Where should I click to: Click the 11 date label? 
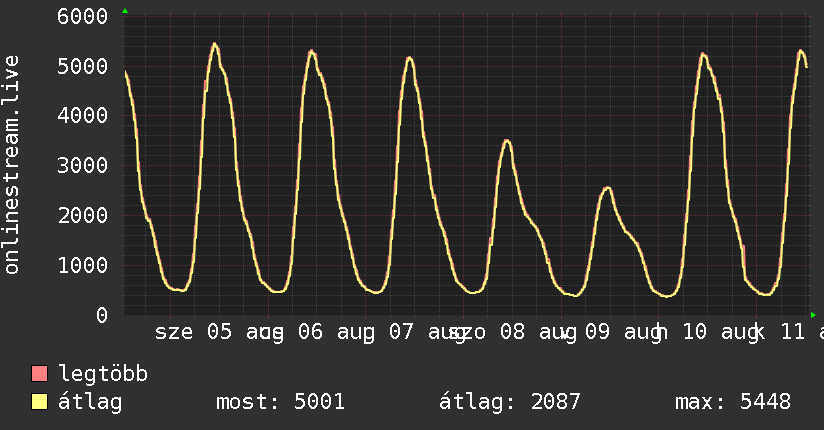pyautogui.click(x=793, y=332)
